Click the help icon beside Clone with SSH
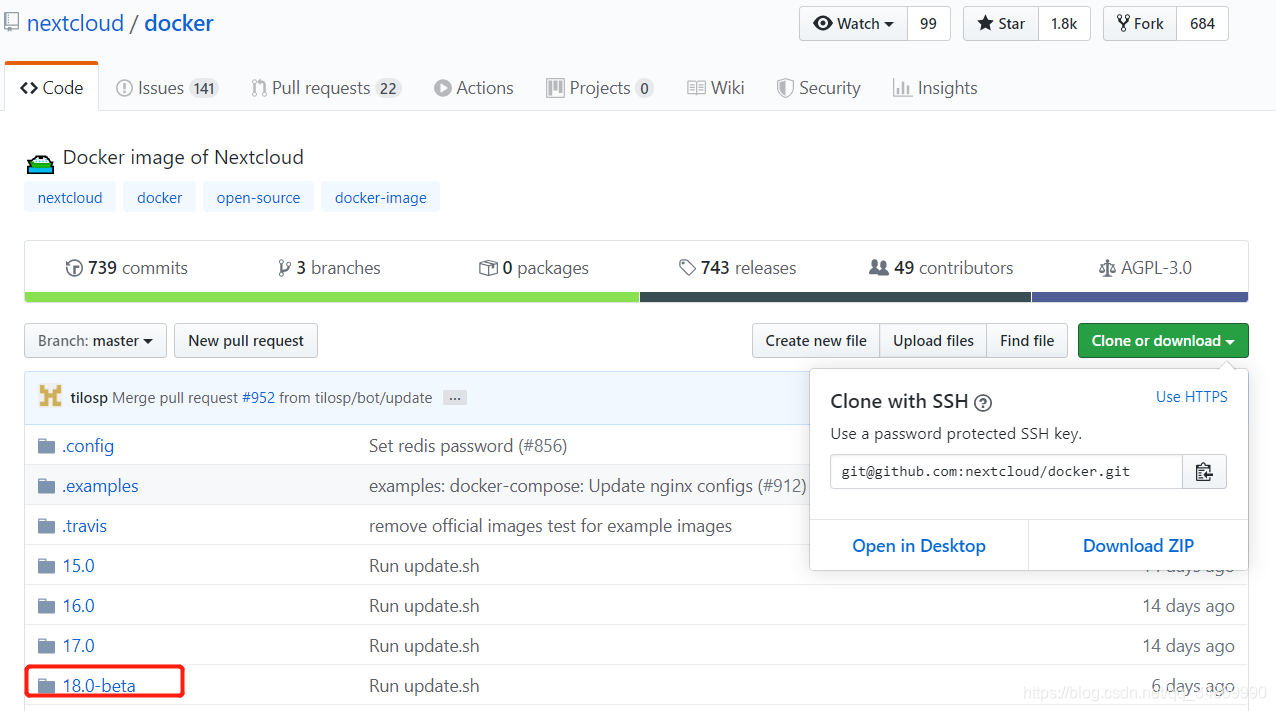 (x=983, y=403)
